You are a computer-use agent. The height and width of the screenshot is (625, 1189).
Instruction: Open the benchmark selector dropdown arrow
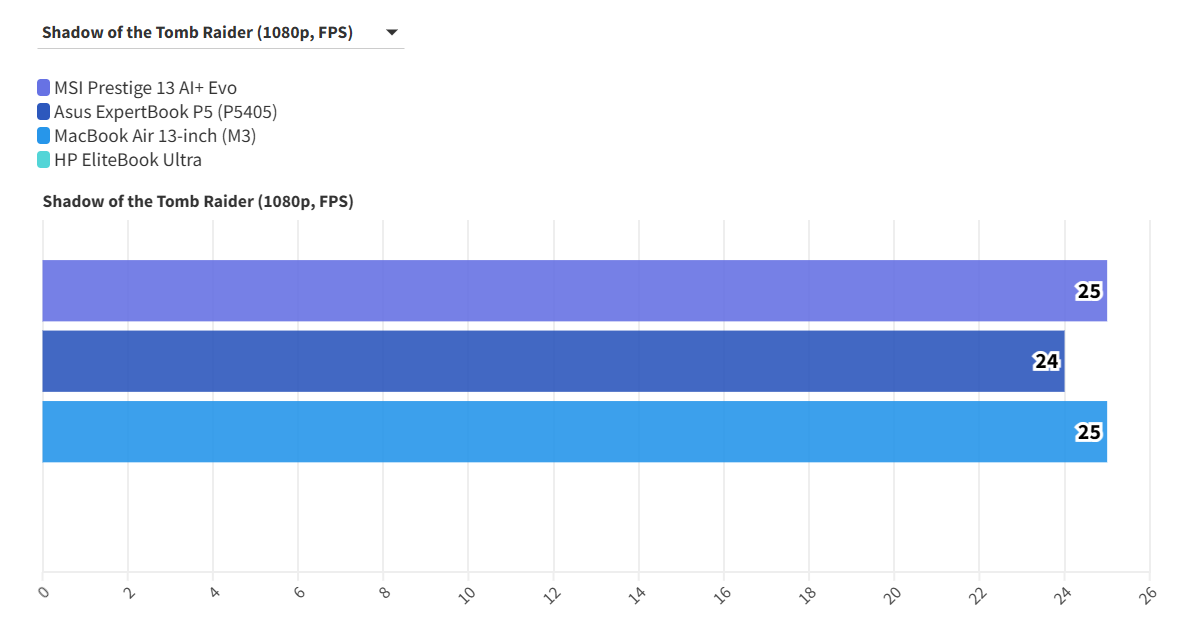391,33
